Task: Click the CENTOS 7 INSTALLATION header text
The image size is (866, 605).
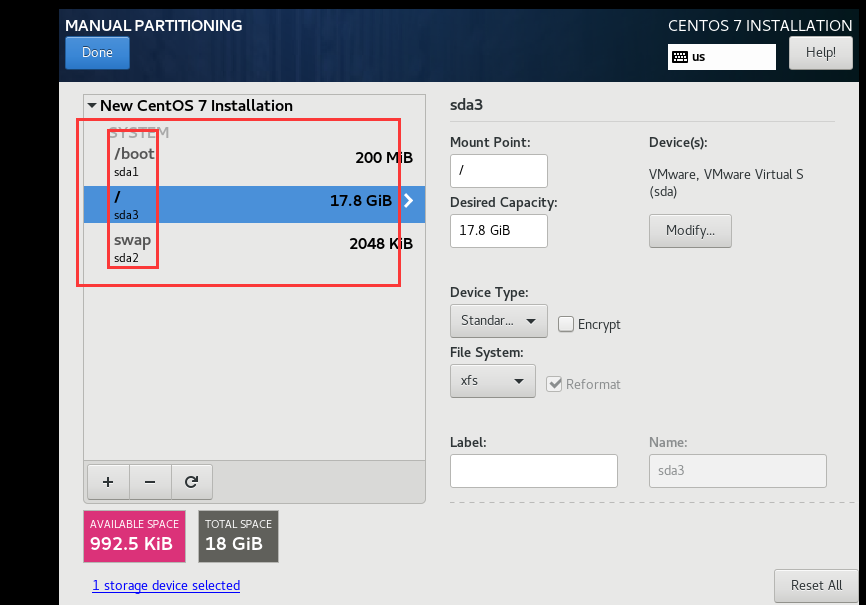Action: coord(760,25)
